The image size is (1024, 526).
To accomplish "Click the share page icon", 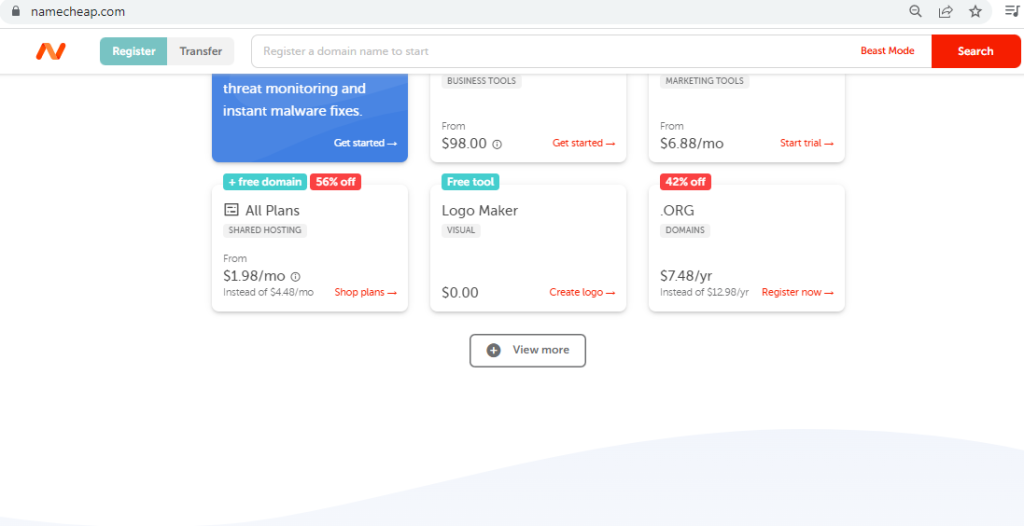I will click(945, 11).
